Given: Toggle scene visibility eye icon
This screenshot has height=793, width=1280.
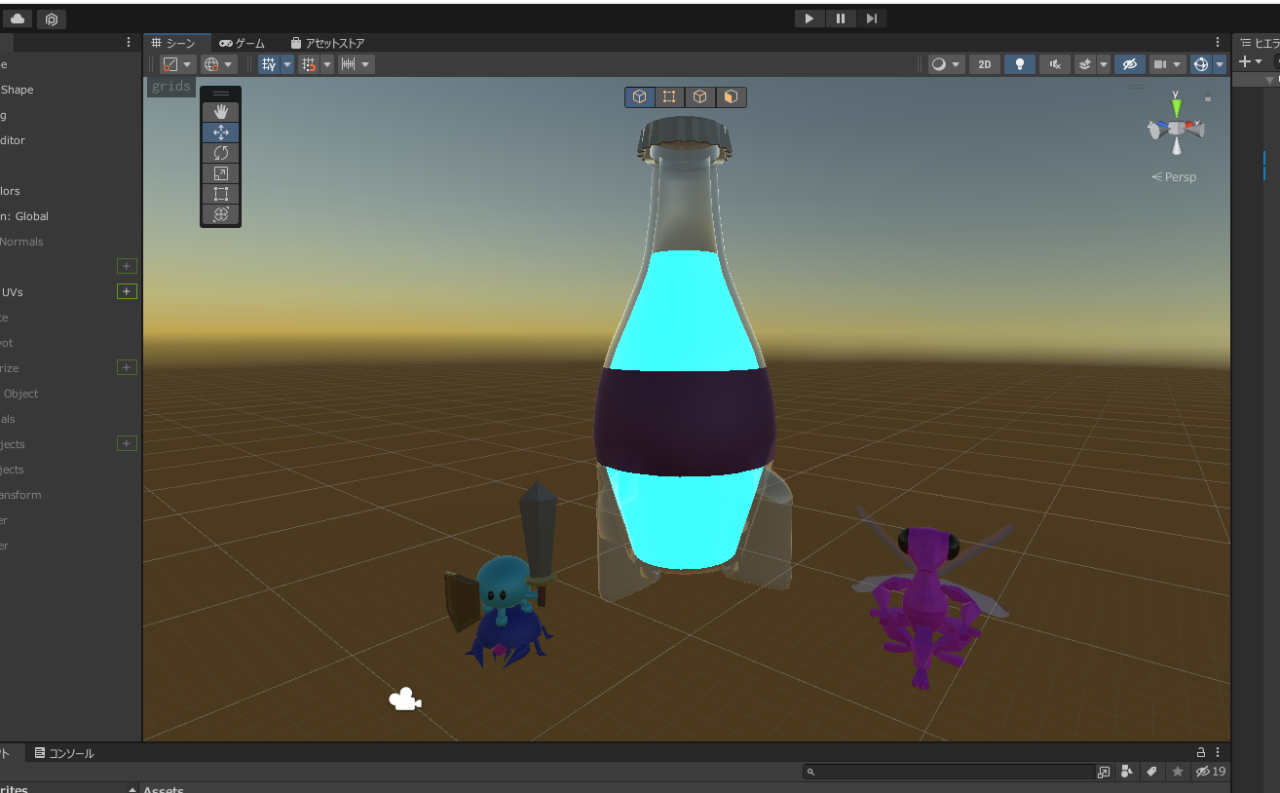Looking at the screenshot, I should tap(1130, 64).
